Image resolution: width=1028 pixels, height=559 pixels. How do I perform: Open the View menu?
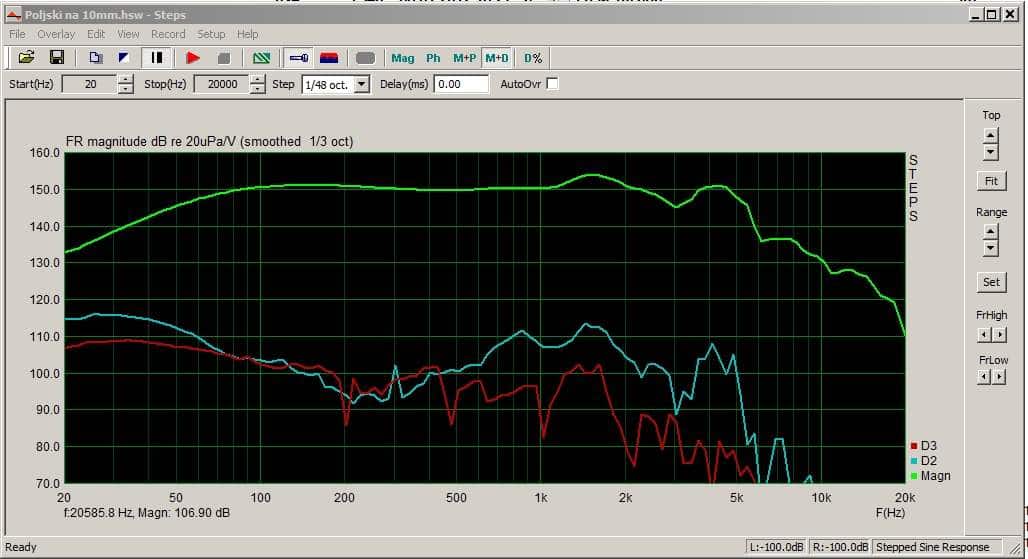tap(128, 34)
